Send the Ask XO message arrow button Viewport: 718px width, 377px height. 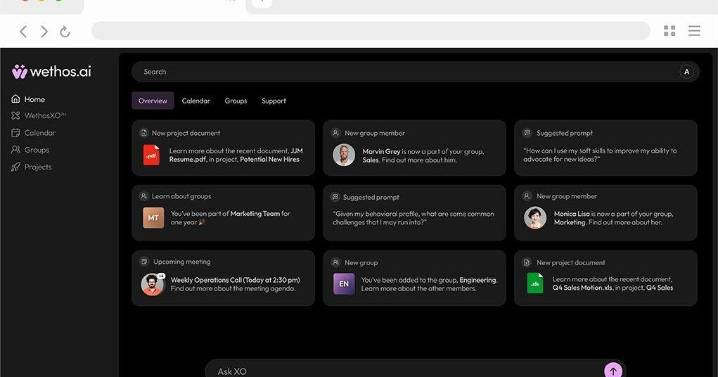613,371
